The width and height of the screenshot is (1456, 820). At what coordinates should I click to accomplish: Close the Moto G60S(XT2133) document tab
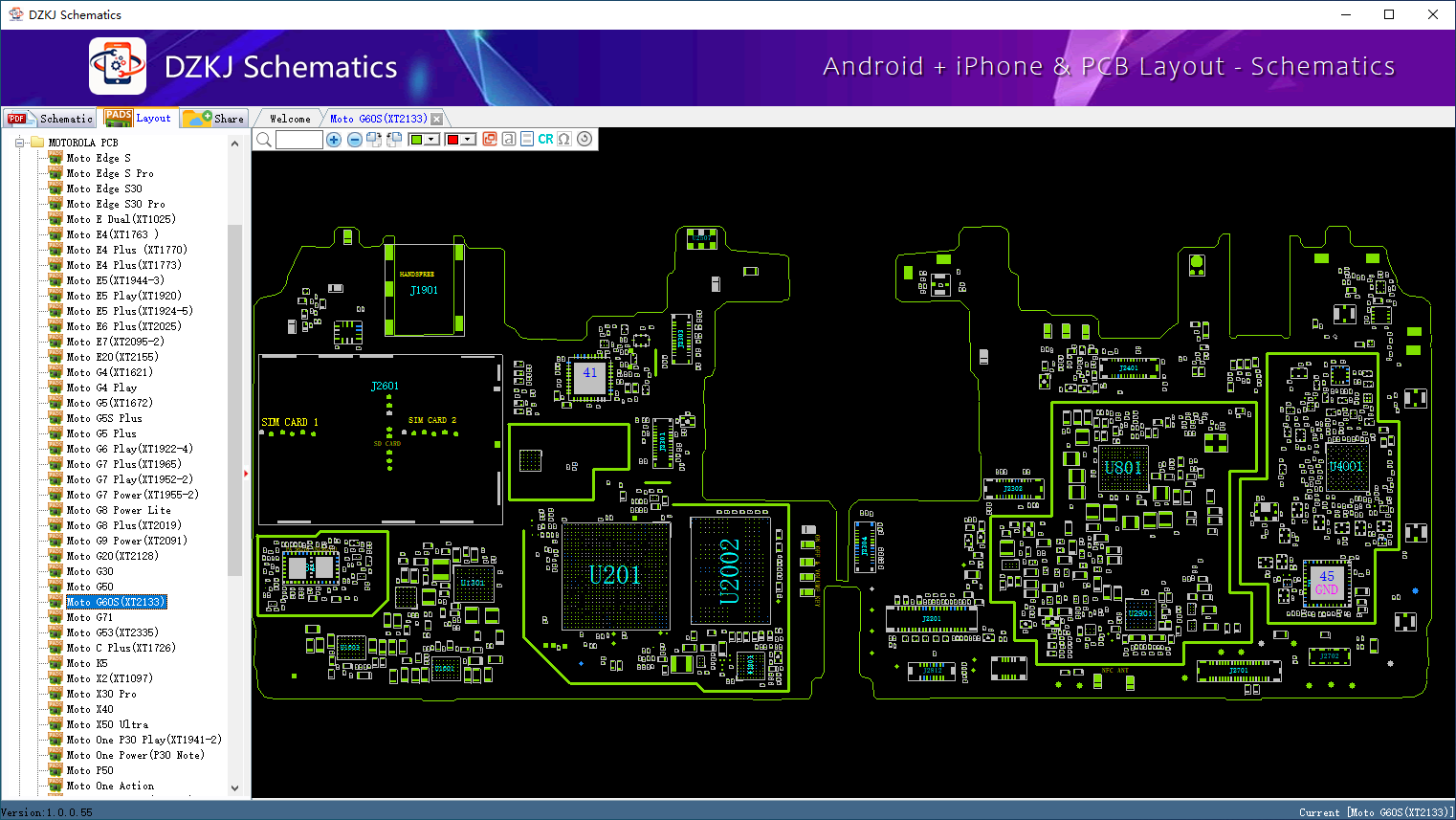pyautogui.click(x=437, y=120)
